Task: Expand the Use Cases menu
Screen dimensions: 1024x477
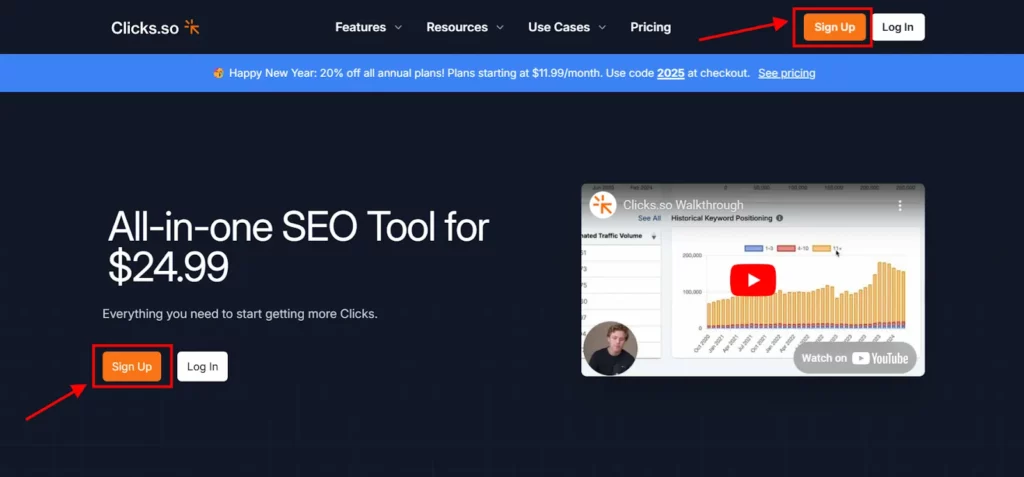Action: (567, 27)
